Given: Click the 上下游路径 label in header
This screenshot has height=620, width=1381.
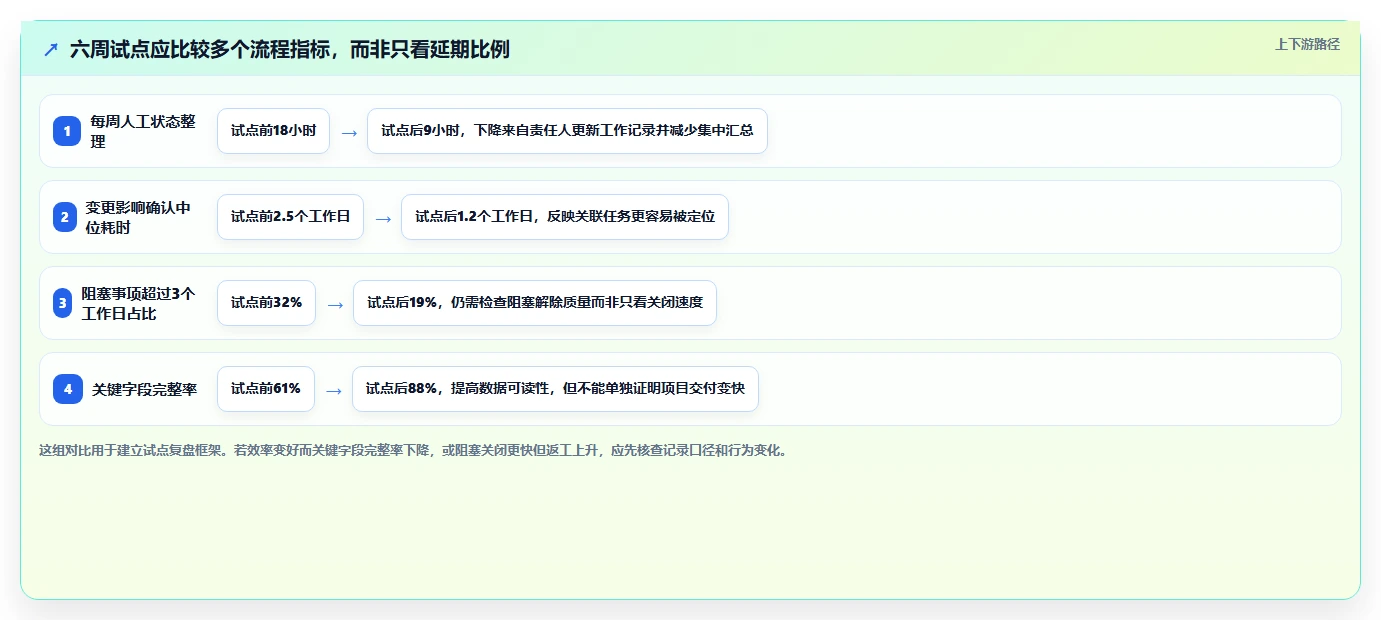Looking at the screenshot, I should (x=1307, y=44).
